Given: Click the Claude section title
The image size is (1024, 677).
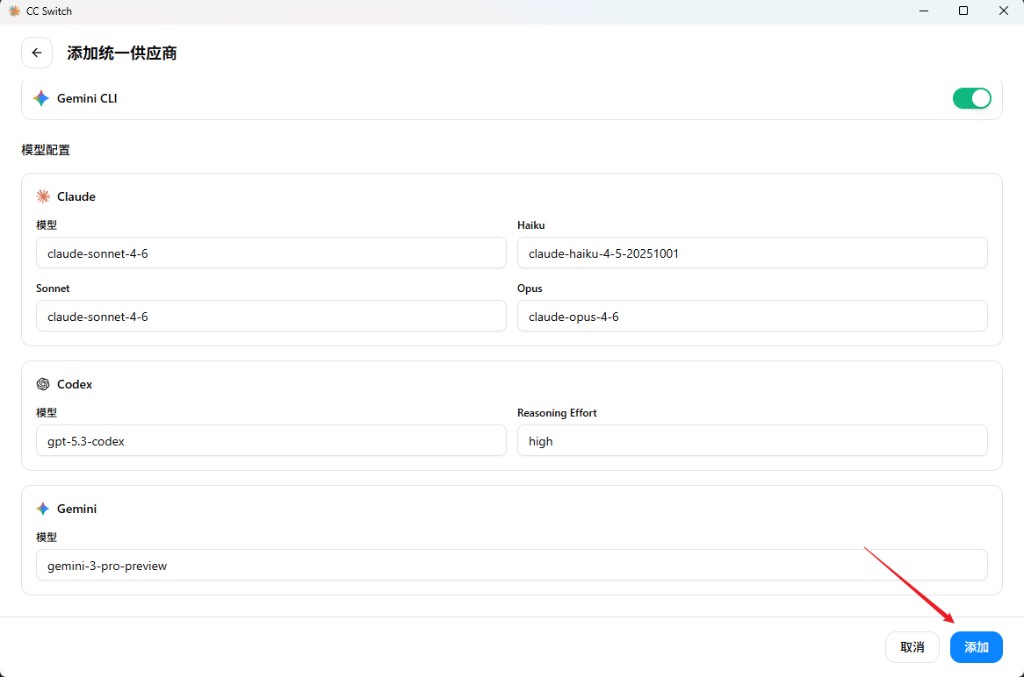Looking at the screenshot, I should click(76, 197).
